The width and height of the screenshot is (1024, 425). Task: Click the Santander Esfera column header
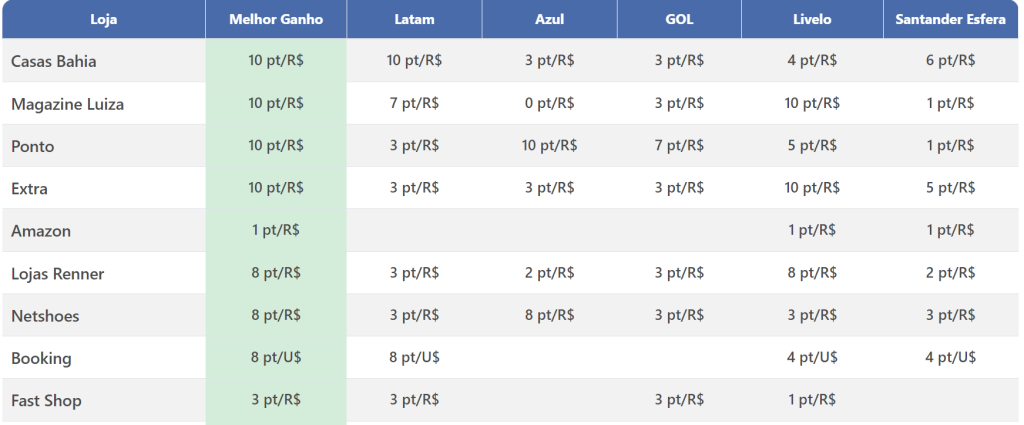950,19
